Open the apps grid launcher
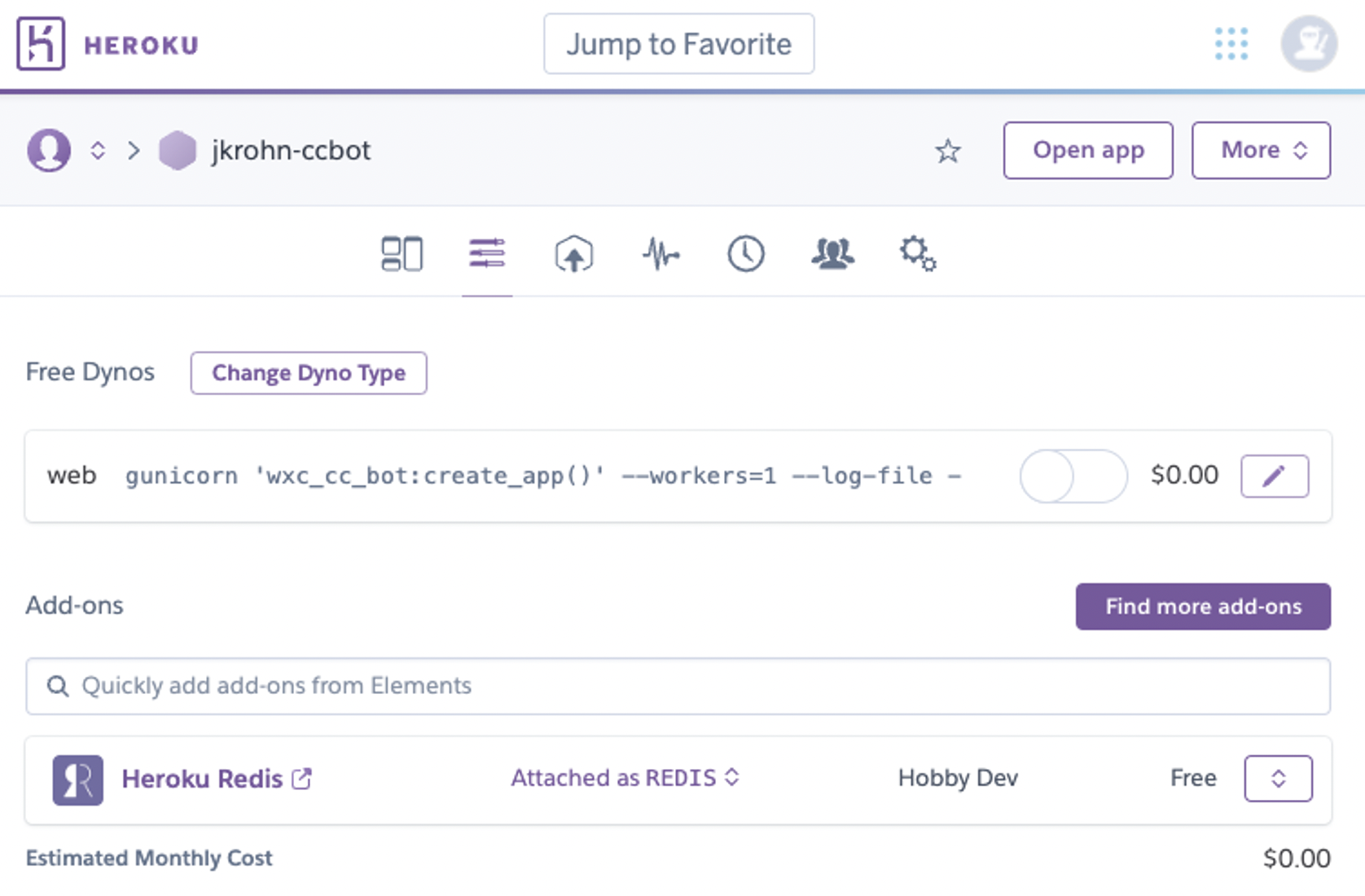This screenshot has width=1365, height=896. 1231,44
